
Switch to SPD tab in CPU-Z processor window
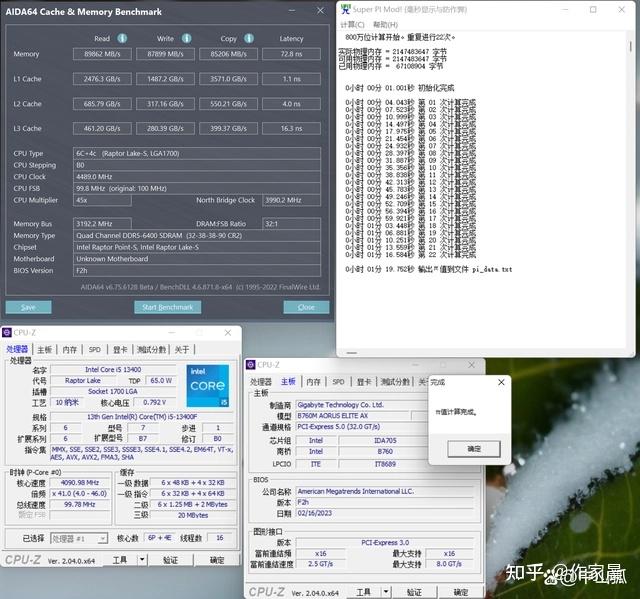point(95,350)
